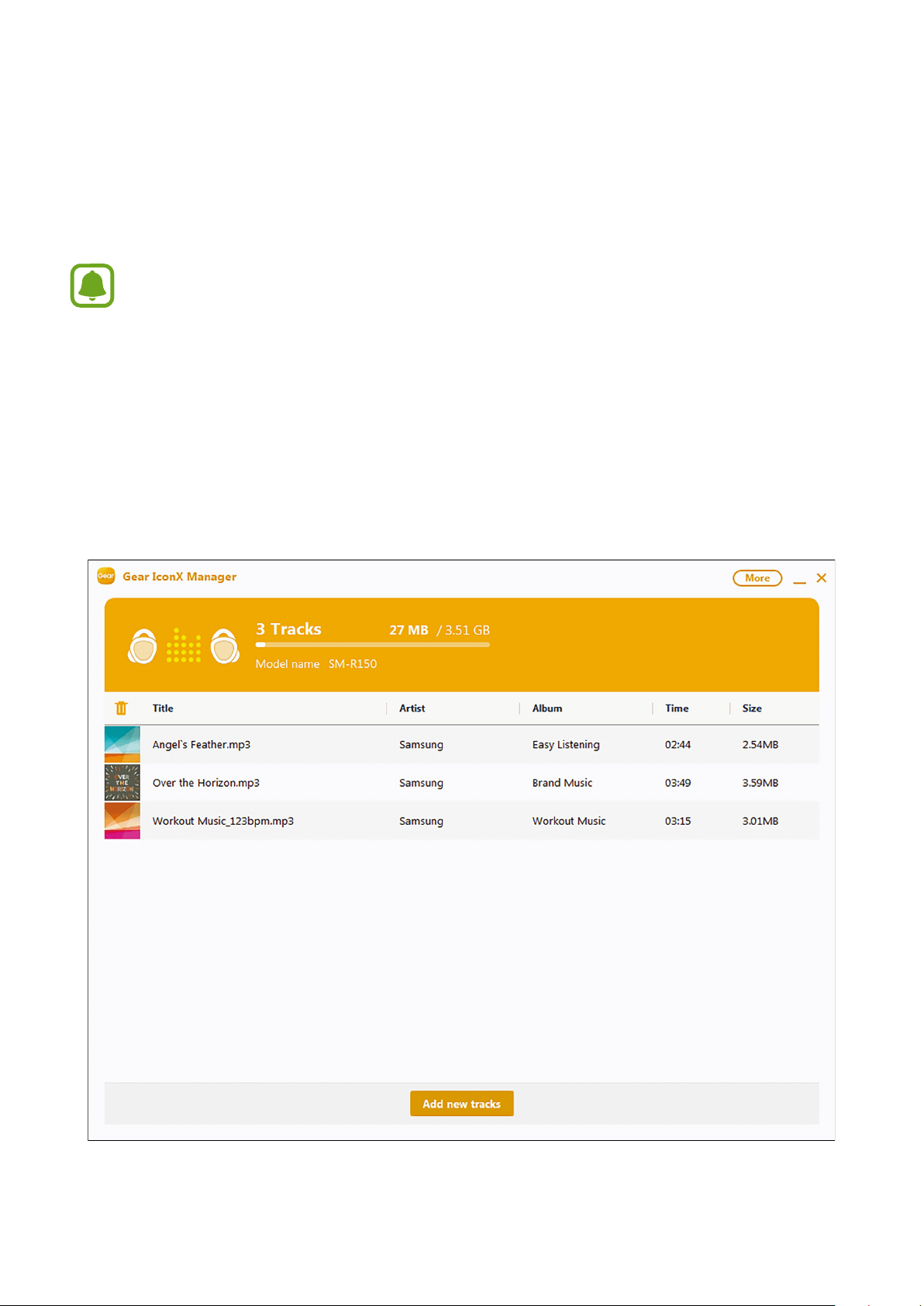Click the 03:49 time value

[677, 783]
